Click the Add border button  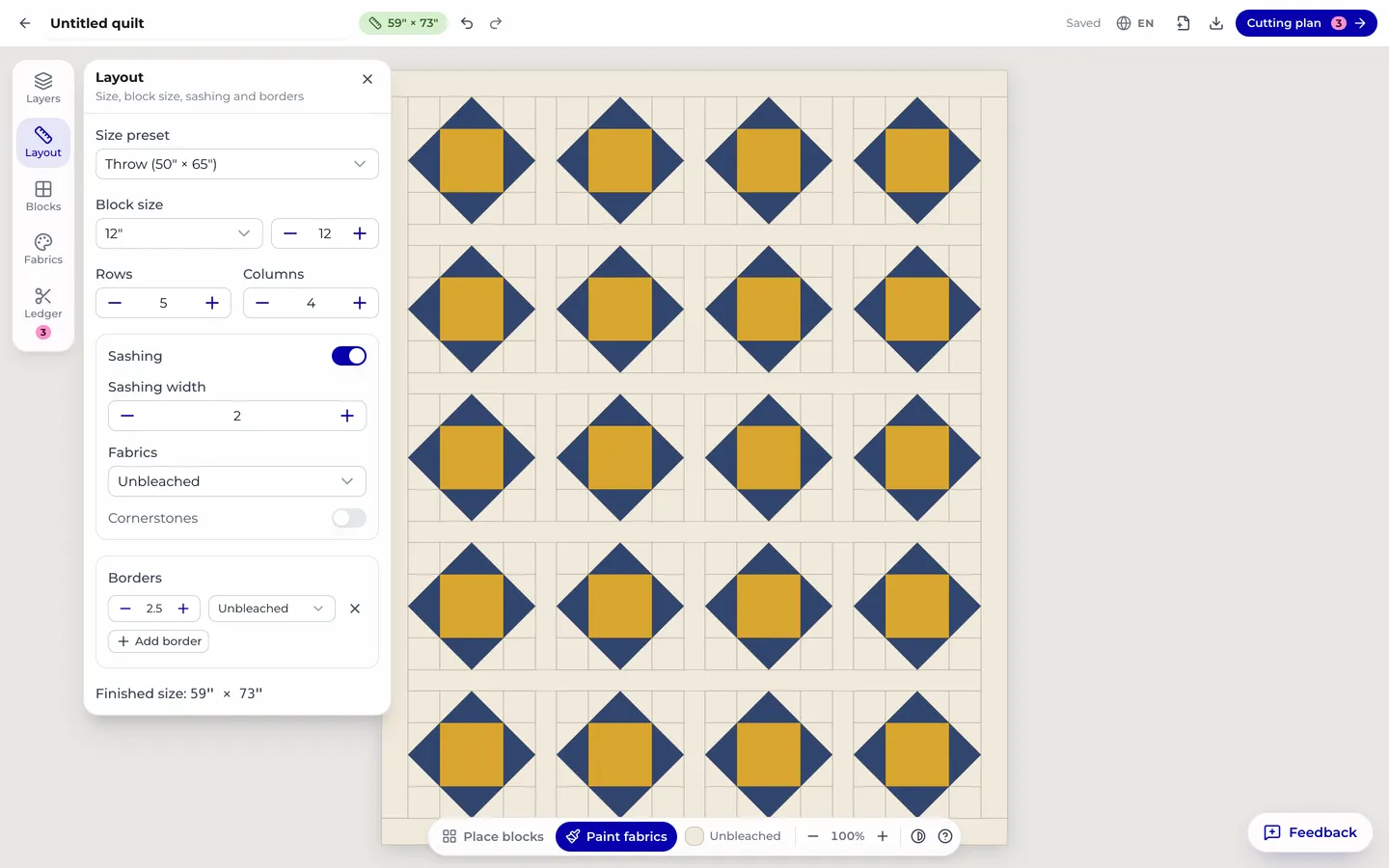(x=159, y=641)
